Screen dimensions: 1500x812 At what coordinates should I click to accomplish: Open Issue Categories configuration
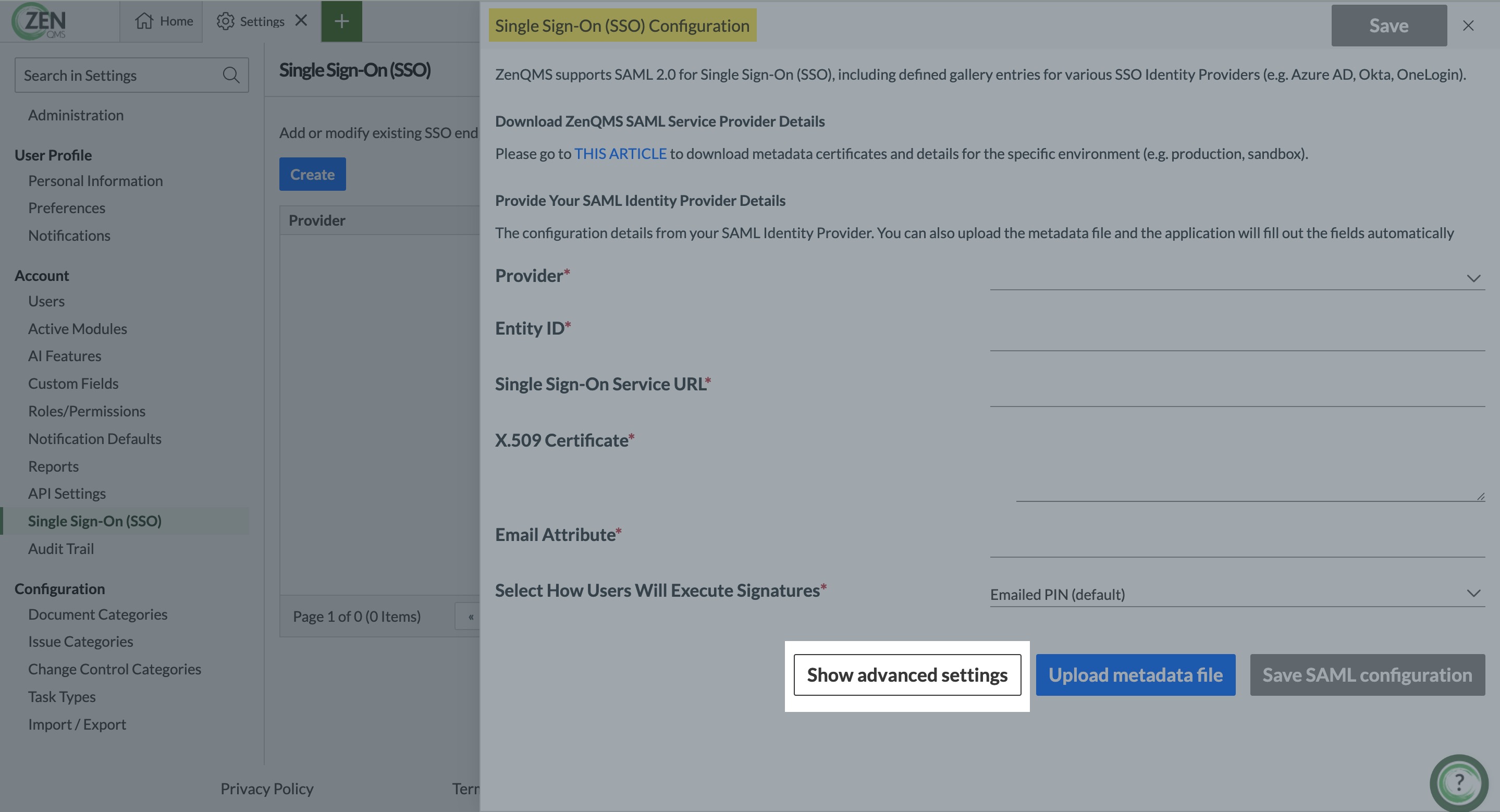tap(81, 641)
